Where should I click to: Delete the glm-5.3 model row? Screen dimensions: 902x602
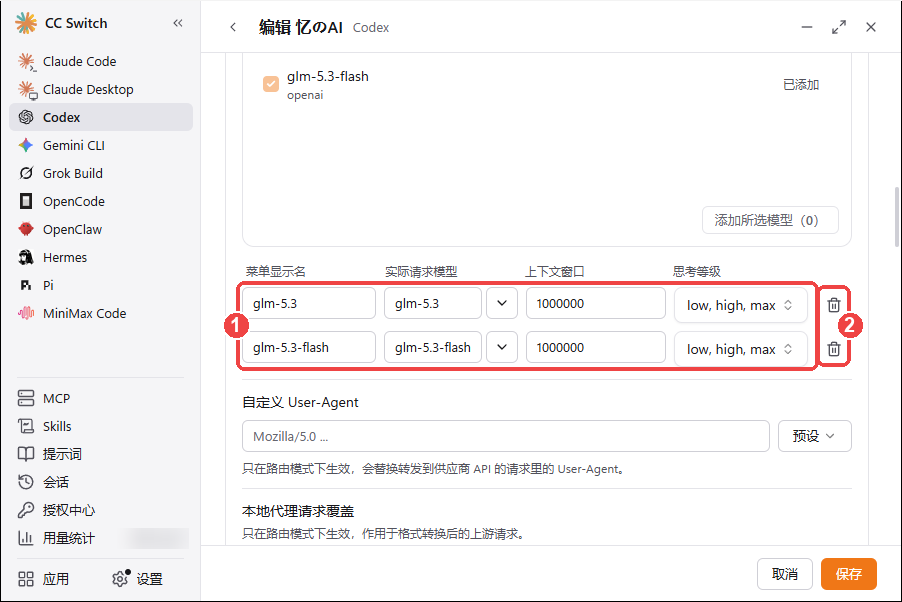tap(834, 304)
